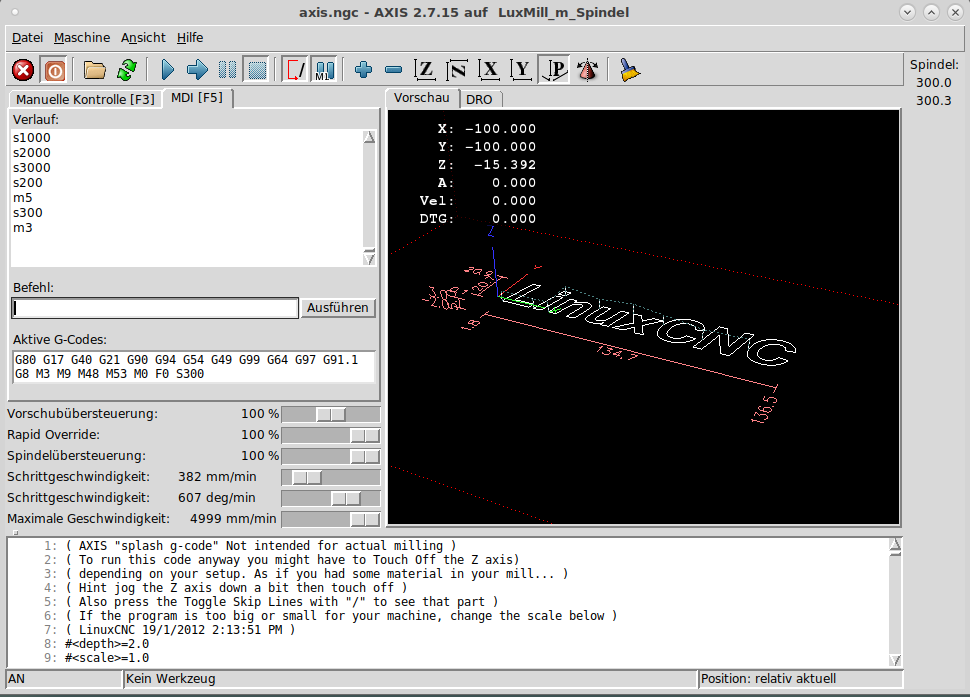Reload the current file with the green arrows
This screenshot has height=697, width=970.
(x=127, y=70)
